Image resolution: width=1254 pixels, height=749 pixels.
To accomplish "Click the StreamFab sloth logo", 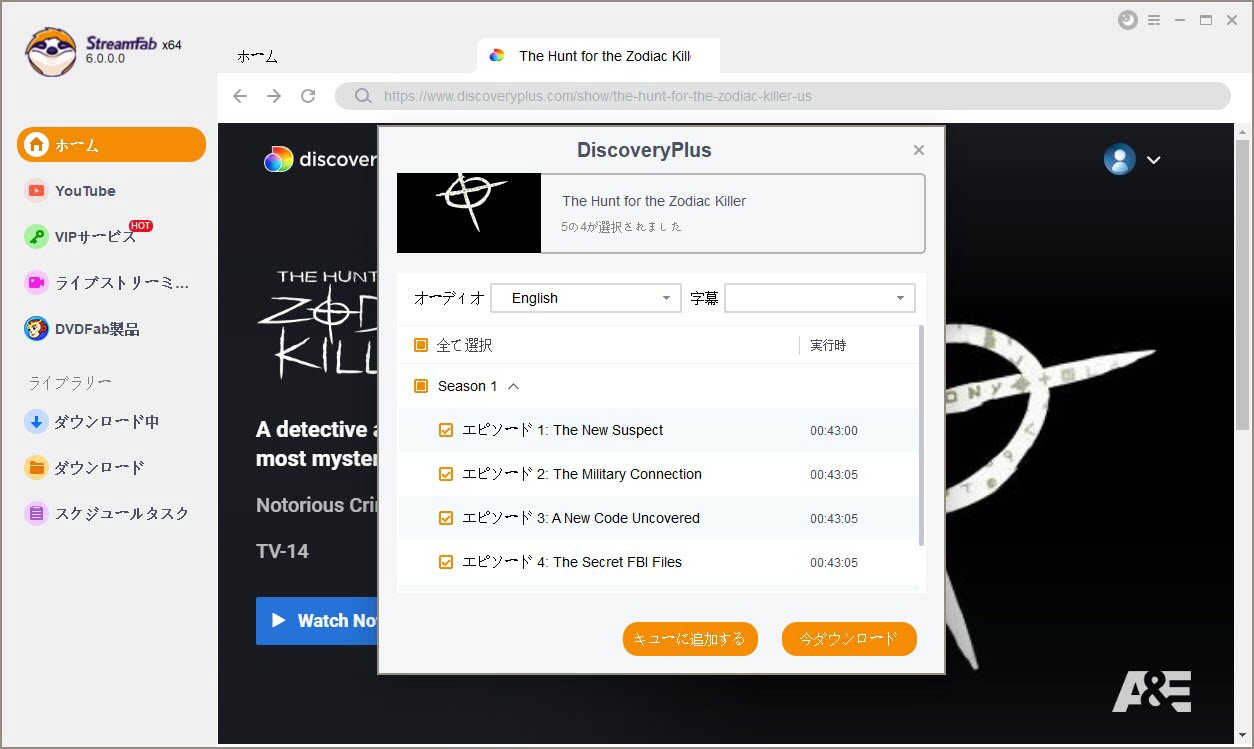I will coord(51,52).
